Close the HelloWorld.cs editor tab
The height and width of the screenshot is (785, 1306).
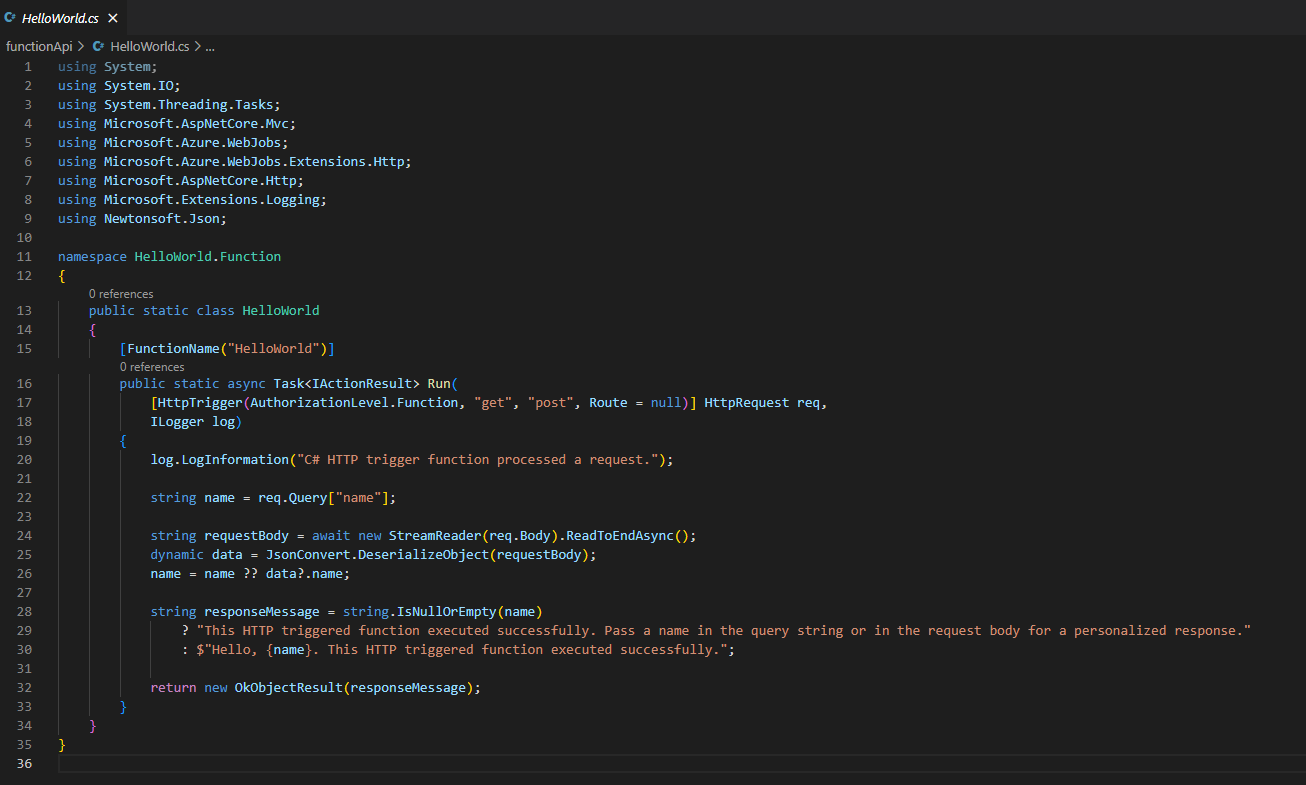112,18
